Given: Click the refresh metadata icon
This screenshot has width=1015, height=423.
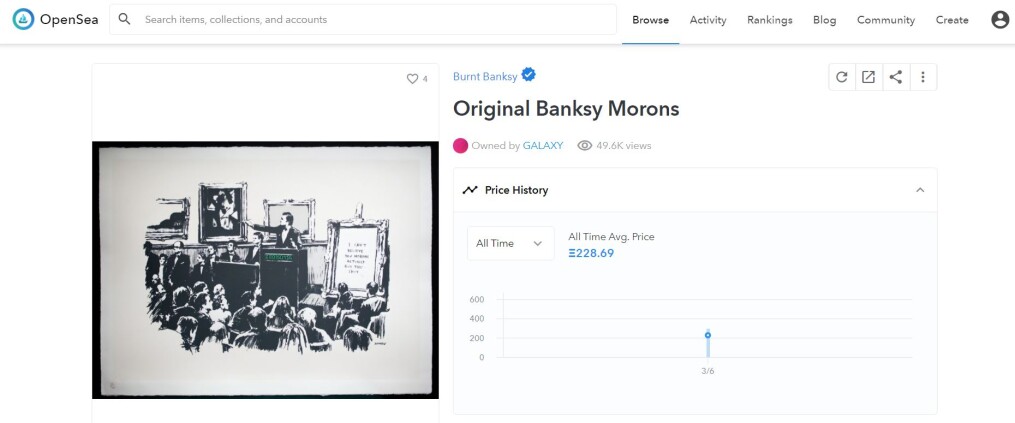Looking at the screenshot, I should [x=842, y=77].
